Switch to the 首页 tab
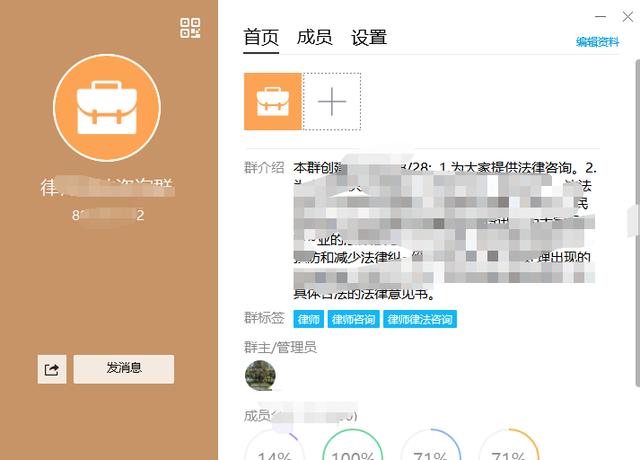 point(262,38)
